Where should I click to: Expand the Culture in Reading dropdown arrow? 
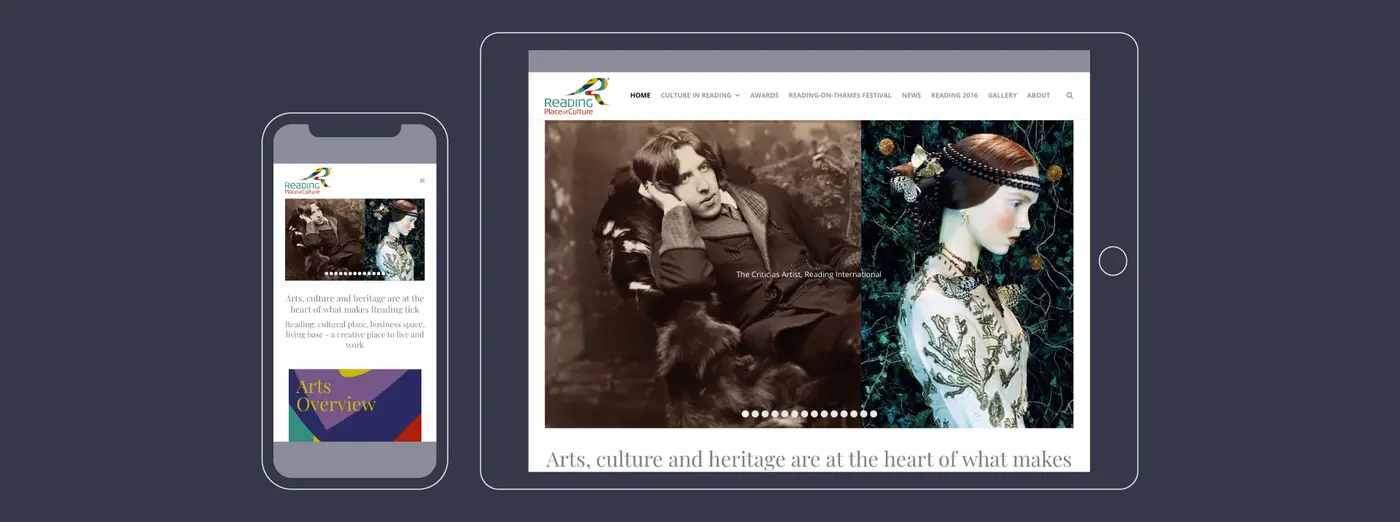click(x=737, y=96)
